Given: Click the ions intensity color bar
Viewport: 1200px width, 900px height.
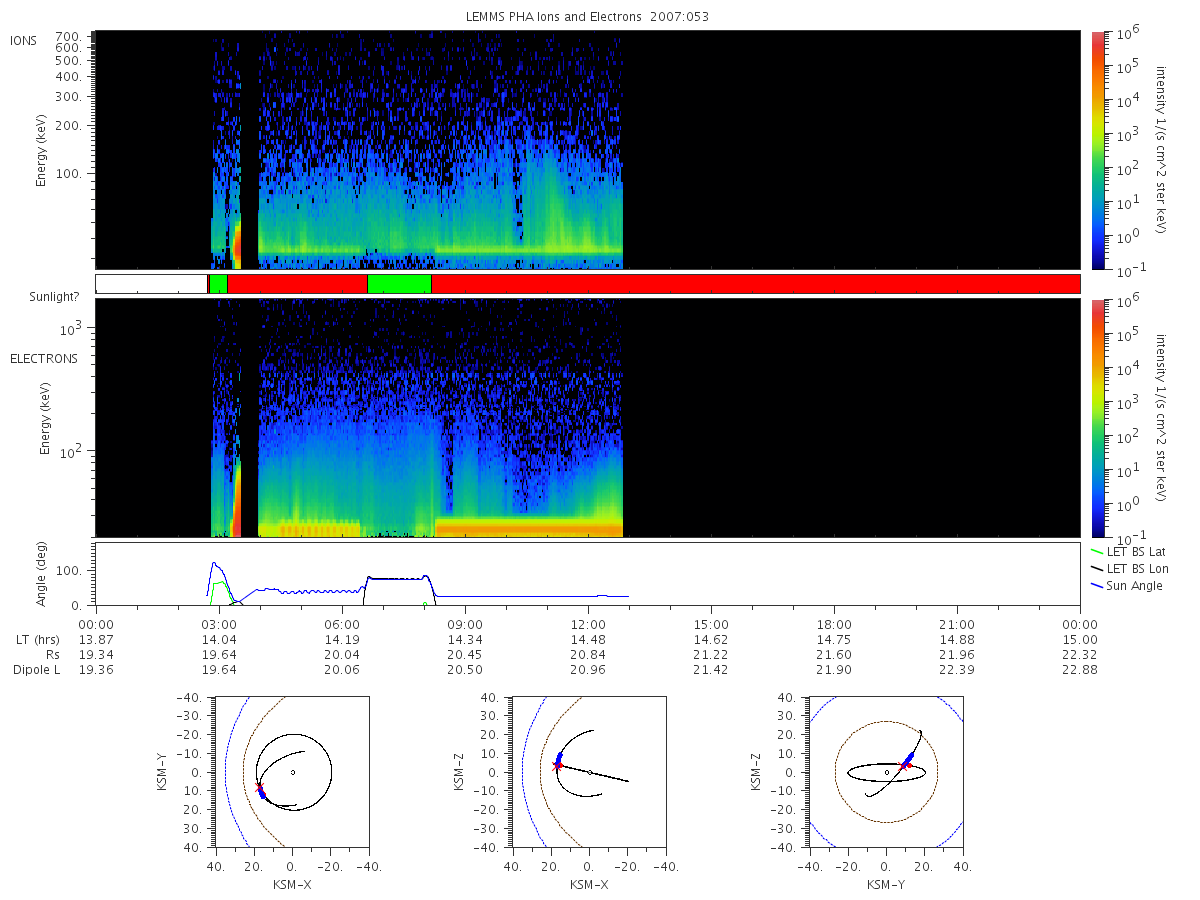Looking at the screenshot, I should click(x=1098, y=150).
